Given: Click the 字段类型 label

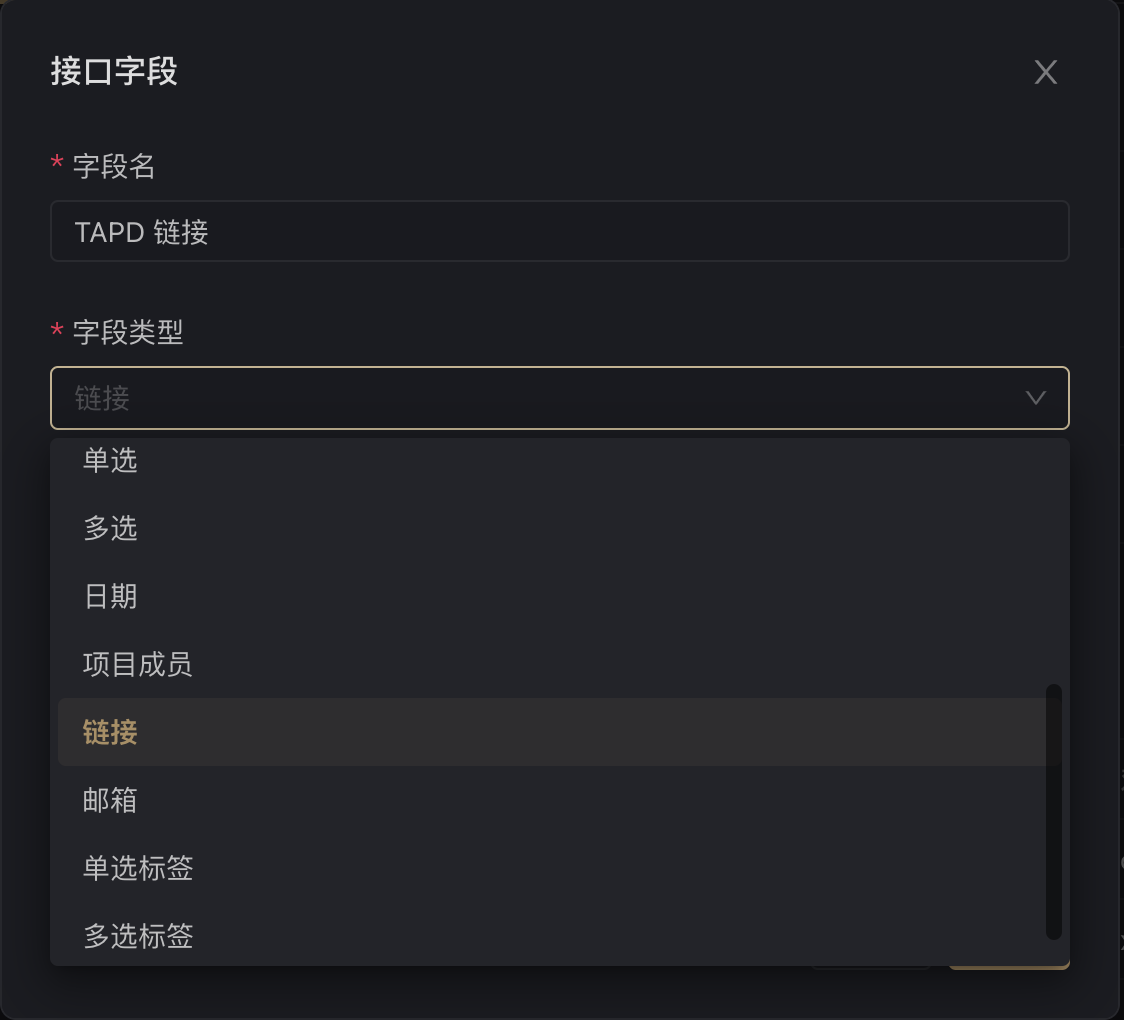Looking at the screenshot, I should point(128,332).
